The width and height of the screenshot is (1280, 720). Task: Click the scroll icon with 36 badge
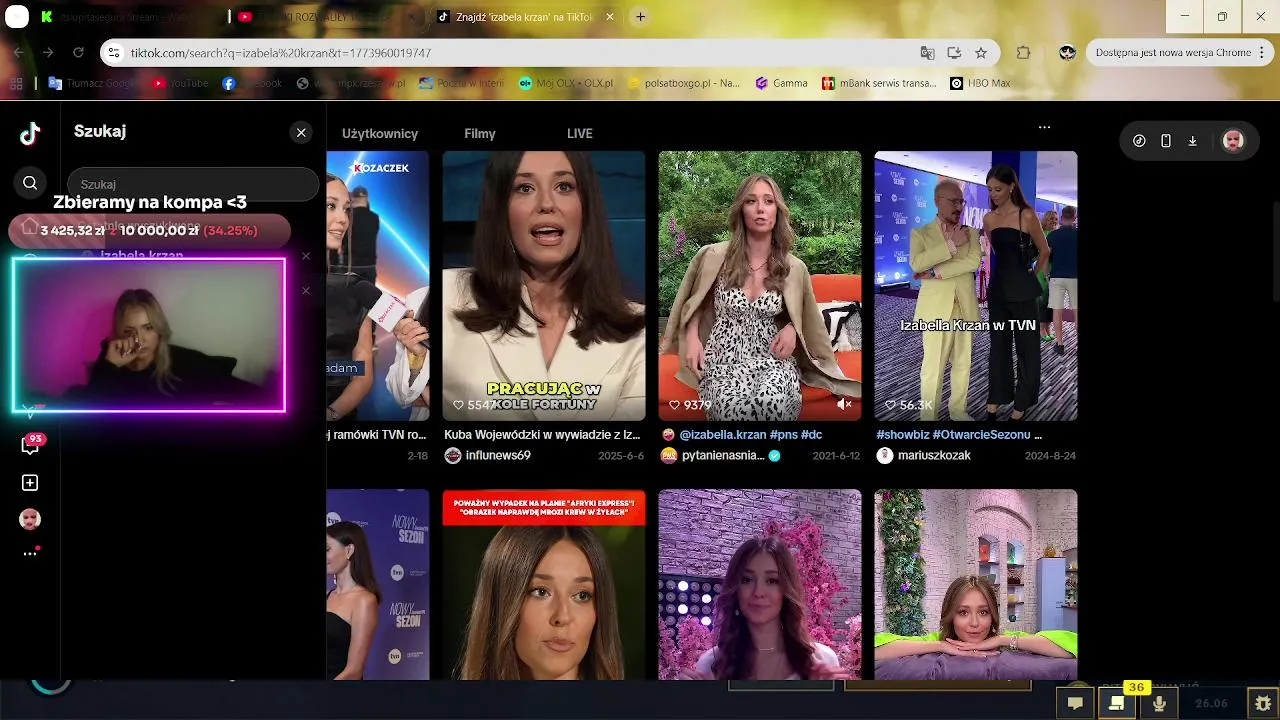1117,704
